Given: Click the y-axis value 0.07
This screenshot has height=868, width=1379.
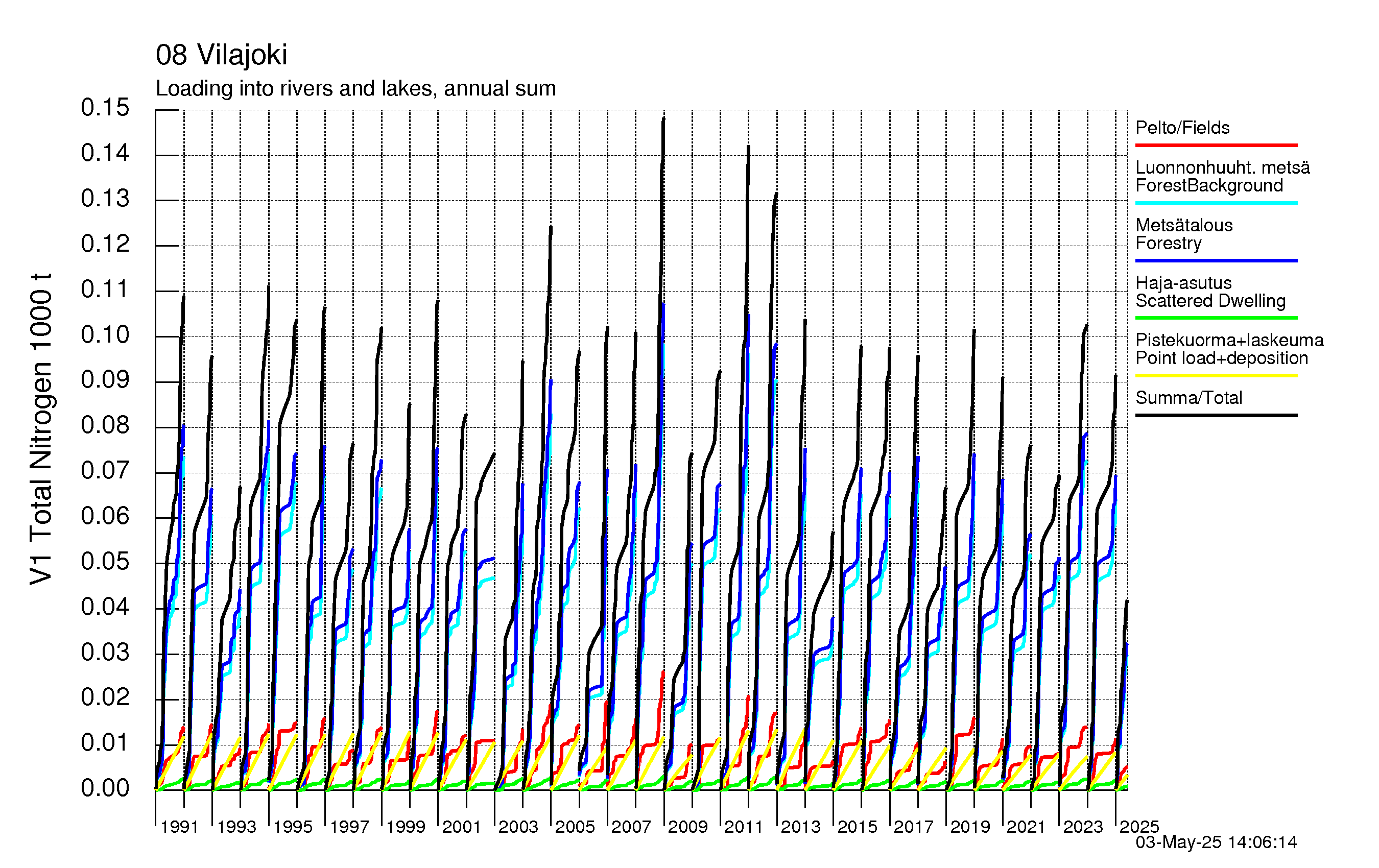Looking at the screenshot, I should (x=105, y=471).
